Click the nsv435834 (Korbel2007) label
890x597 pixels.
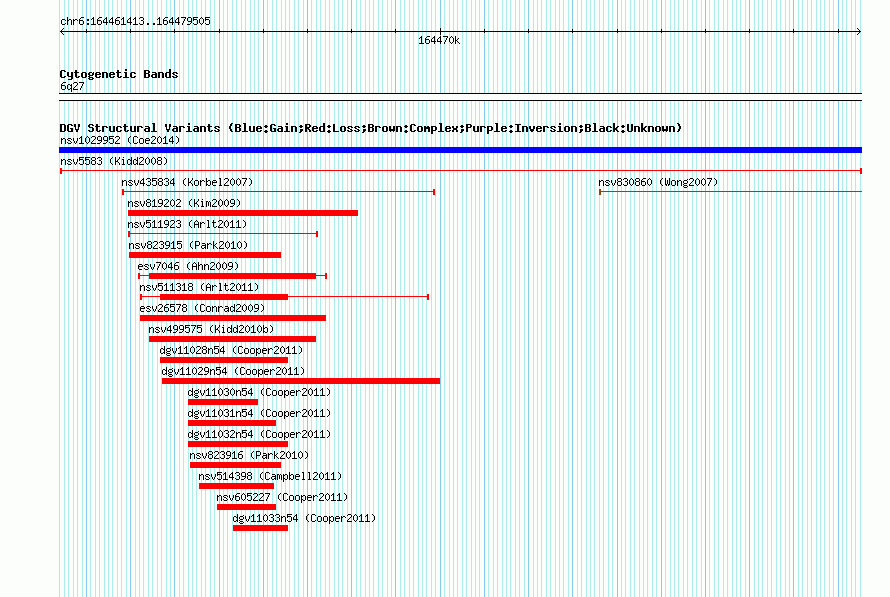[187, 182]
